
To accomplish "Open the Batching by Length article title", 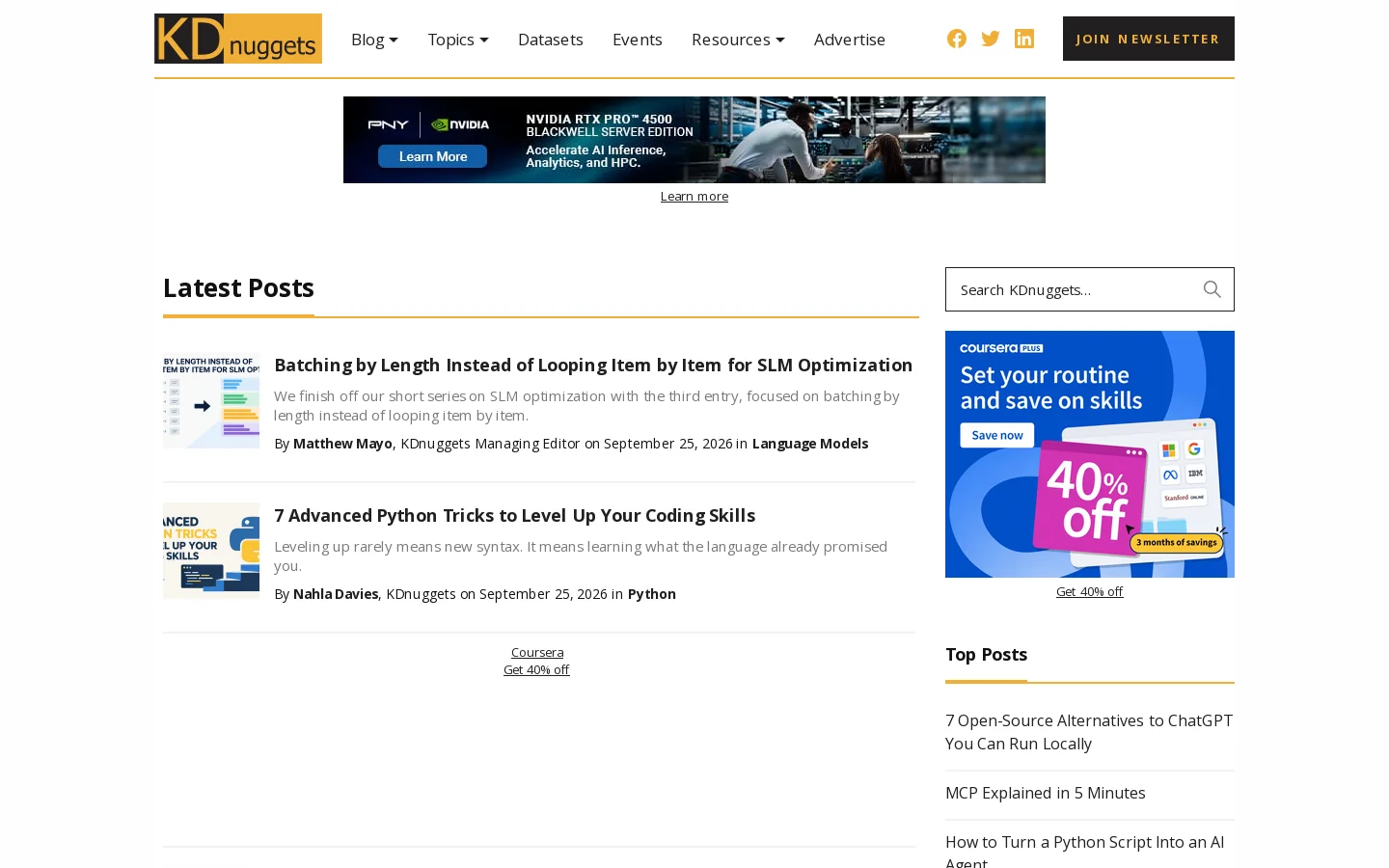I will [x=593, y=365].
